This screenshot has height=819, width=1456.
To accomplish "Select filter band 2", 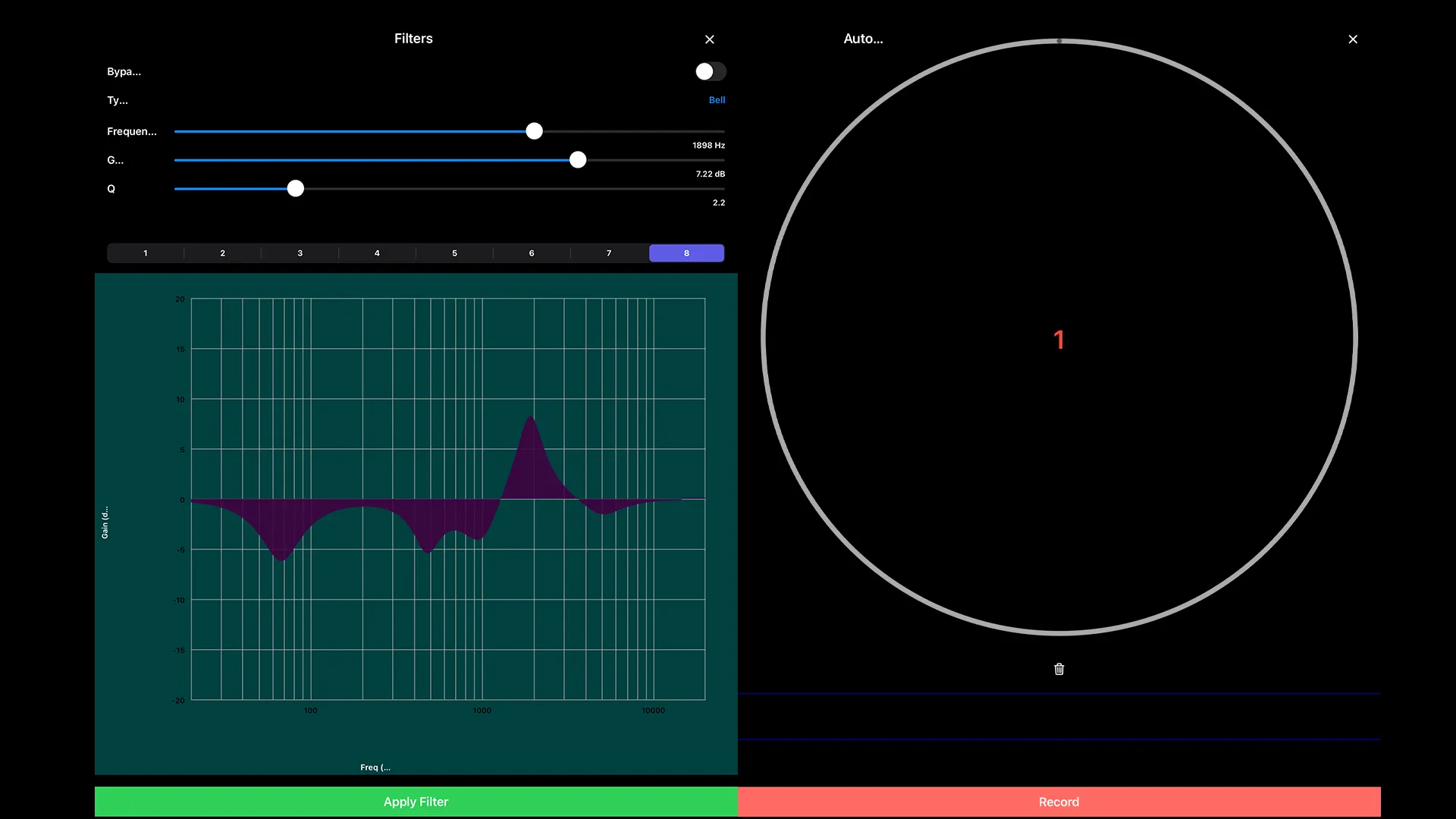I will tap(223, 253).
